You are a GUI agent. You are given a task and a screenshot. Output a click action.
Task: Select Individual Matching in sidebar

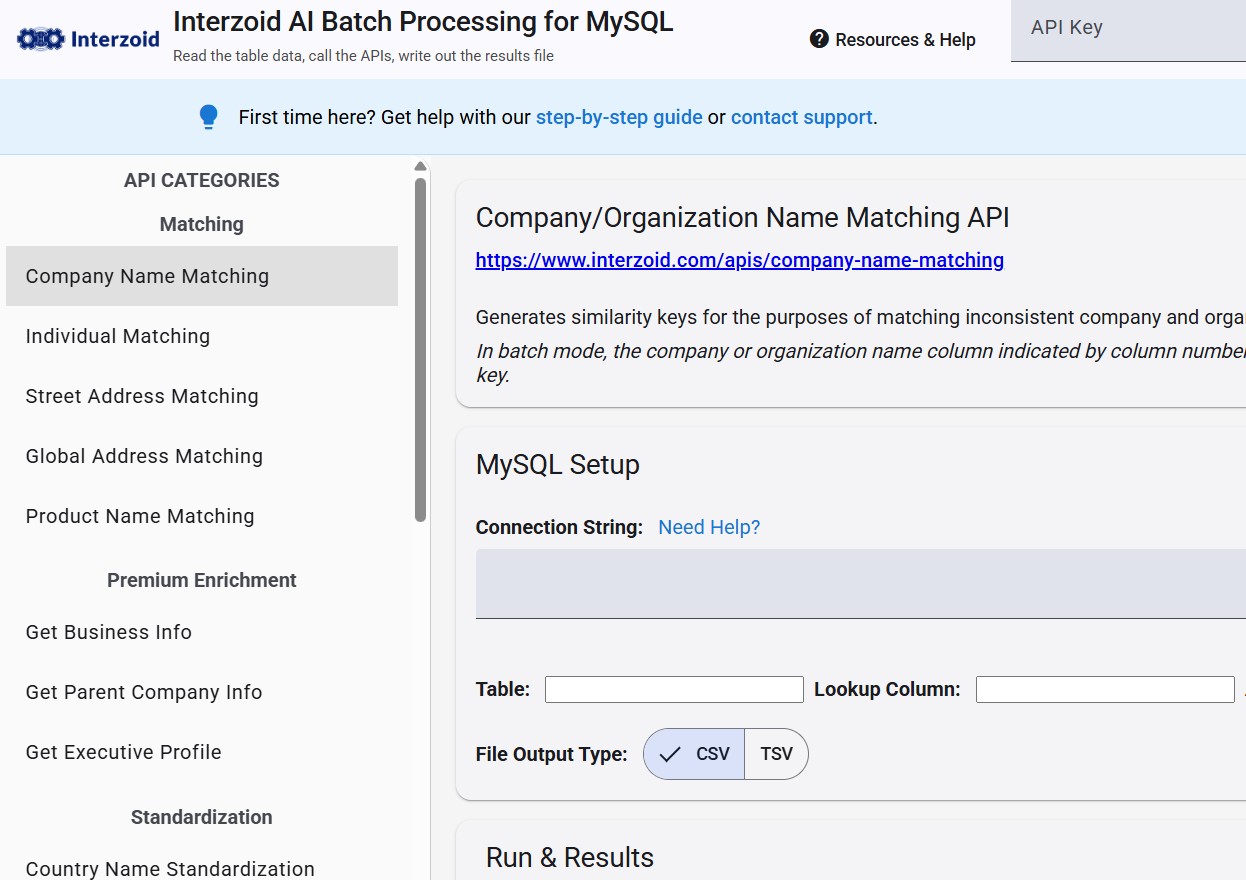(202, 336)
